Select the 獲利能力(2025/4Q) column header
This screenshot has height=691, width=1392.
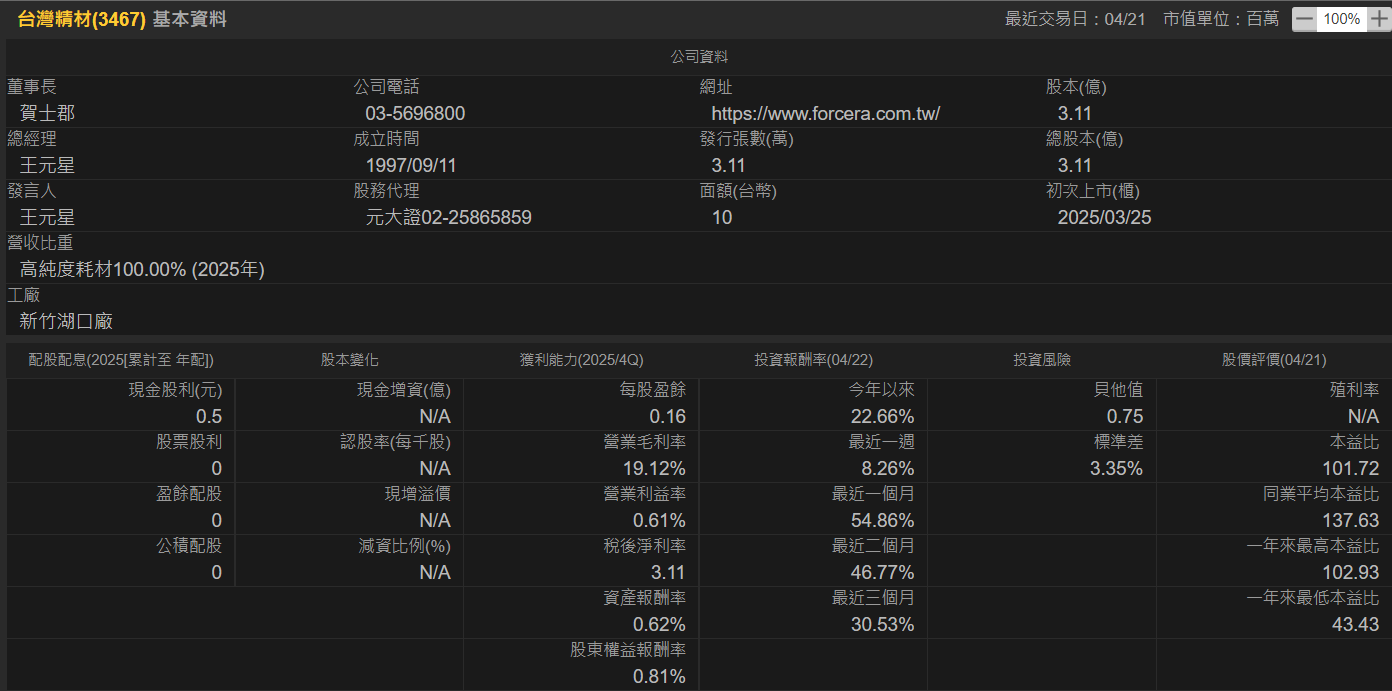581,360
